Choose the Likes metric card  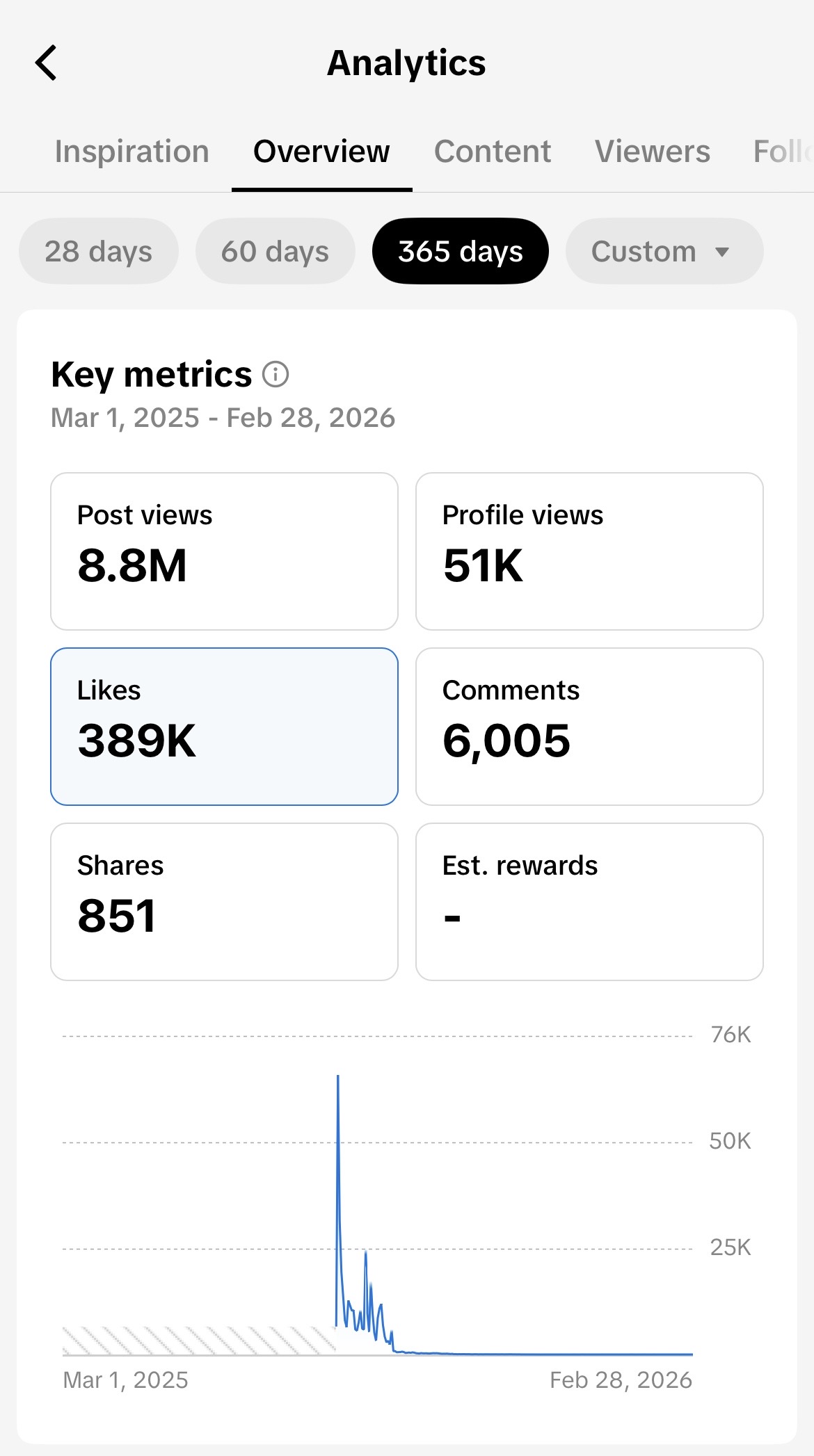(224, 727)
